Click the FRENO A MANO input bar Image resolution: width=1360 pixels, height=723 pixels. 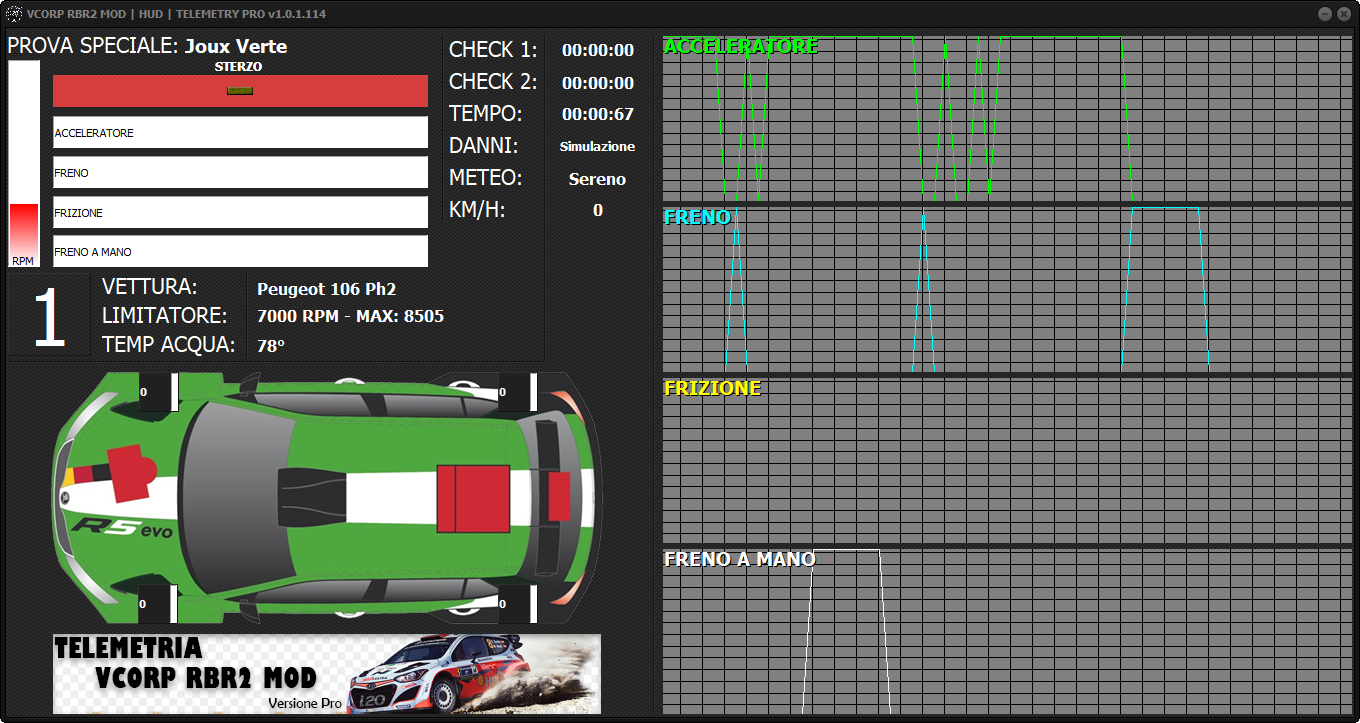(x=240, y=251)
